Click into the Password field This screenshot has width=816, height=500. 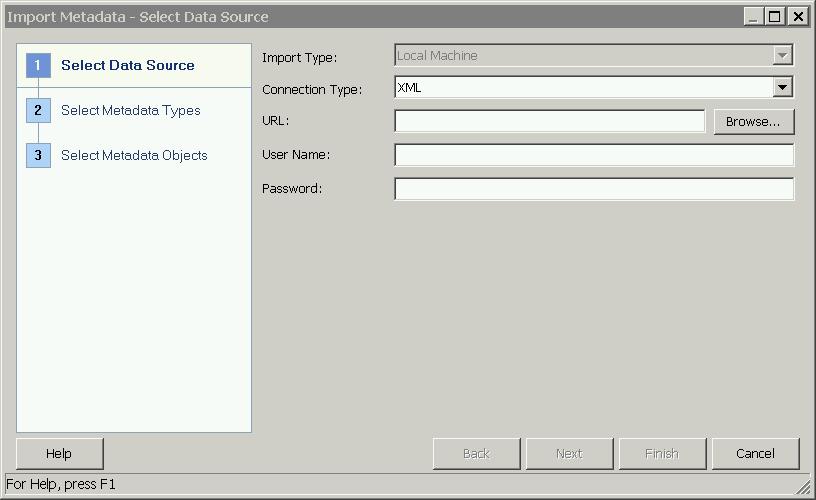pyautogui.click(x=594, y=189)
